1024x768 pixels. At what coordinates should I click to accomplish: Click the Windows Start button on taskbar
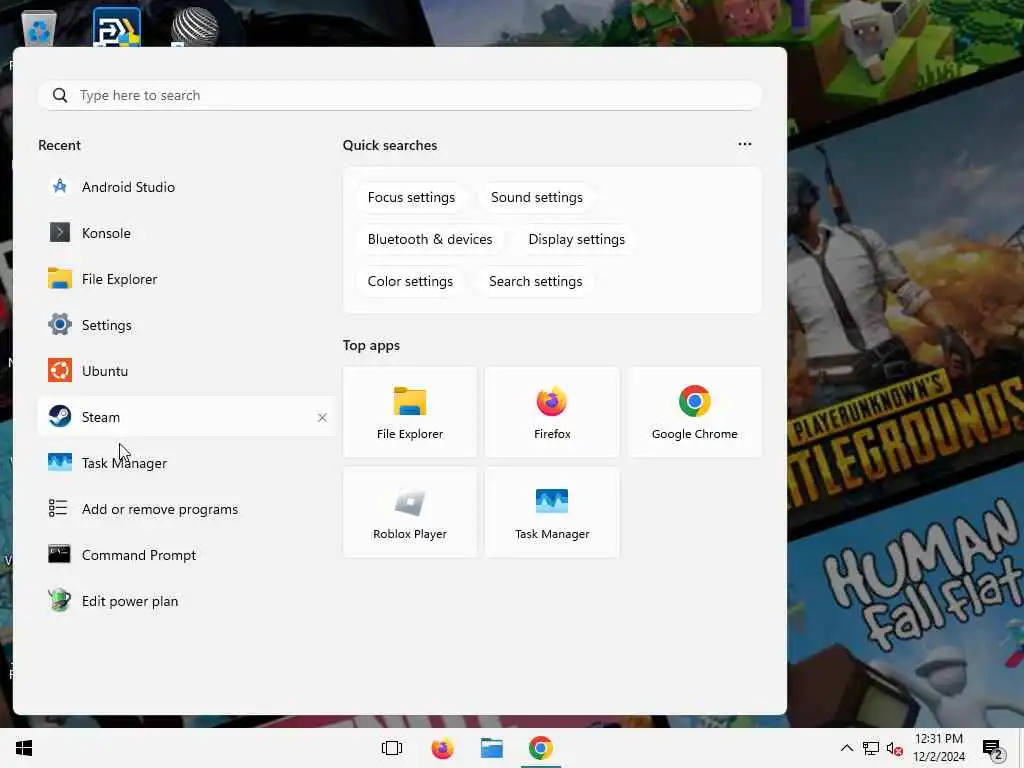click(x=24, y=748)
